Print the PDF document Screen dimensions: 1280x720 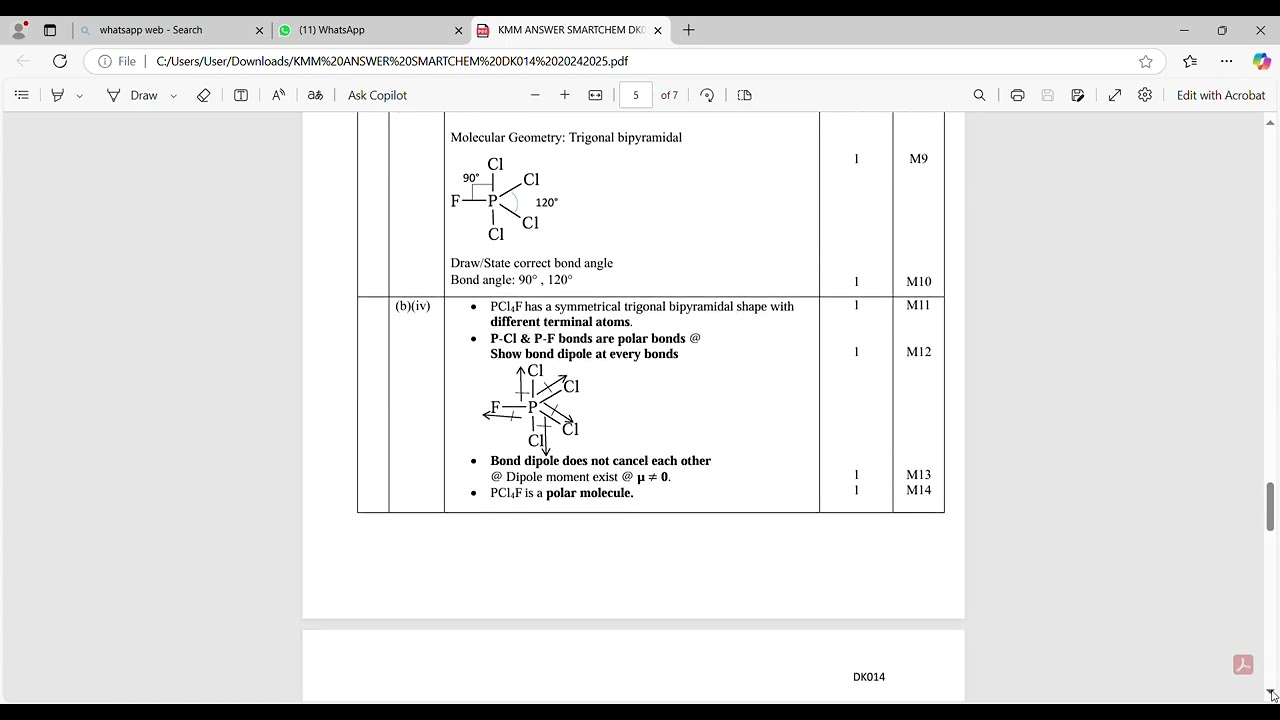click(x=1017, y=95)
